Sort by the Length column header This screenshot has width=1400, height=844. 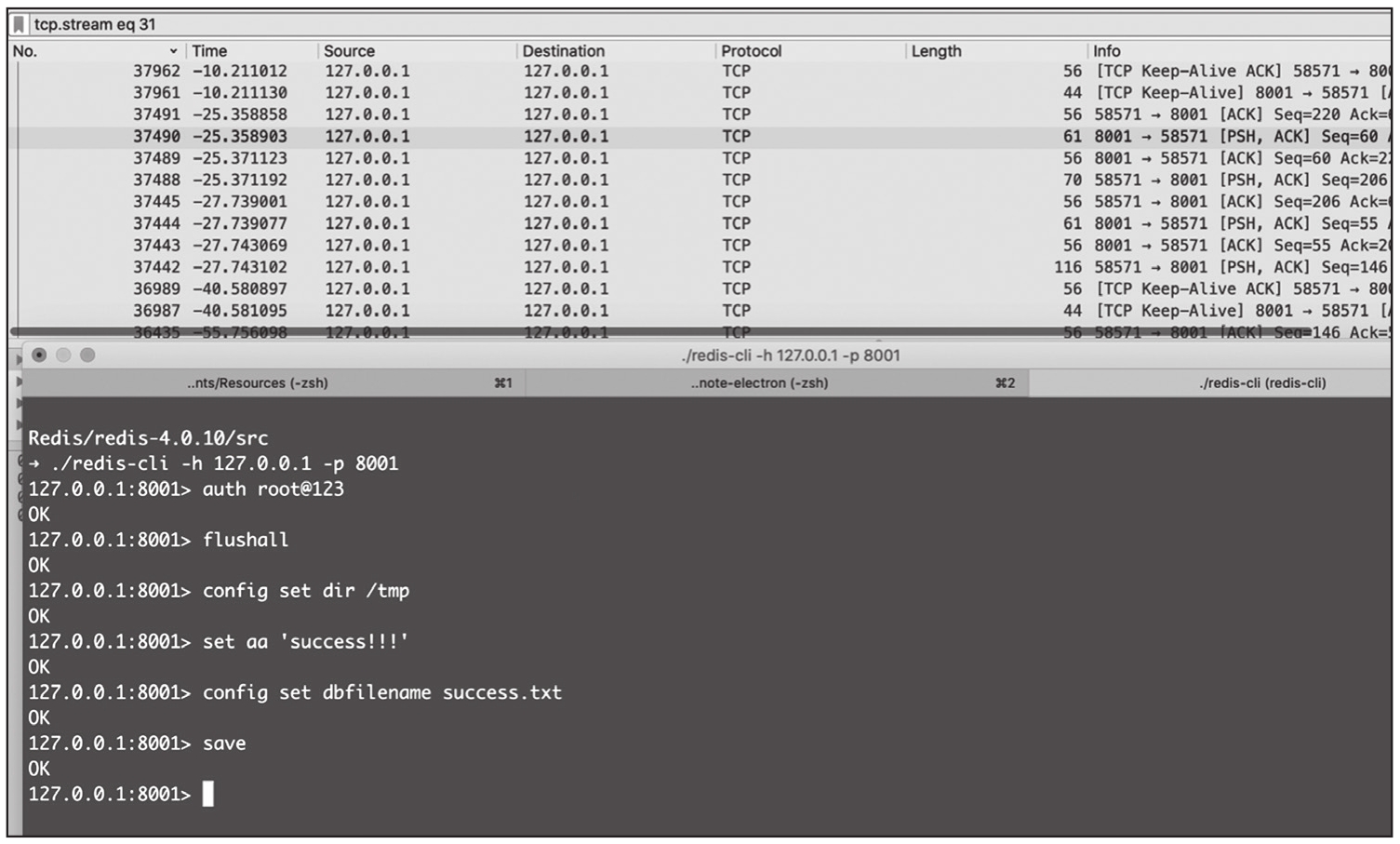[x=936, y=51]
